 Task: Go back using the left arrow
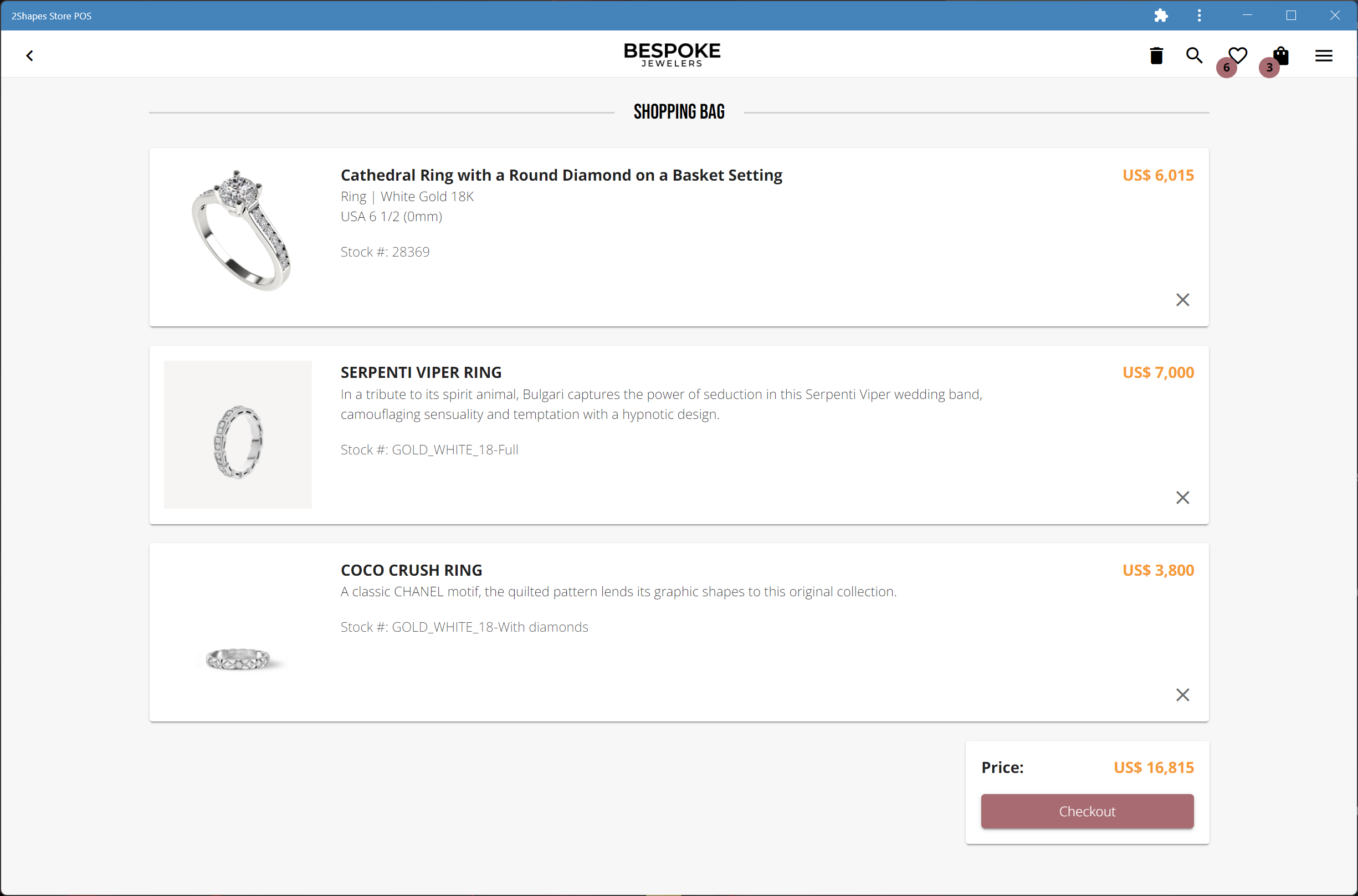(x=30, y=55)
